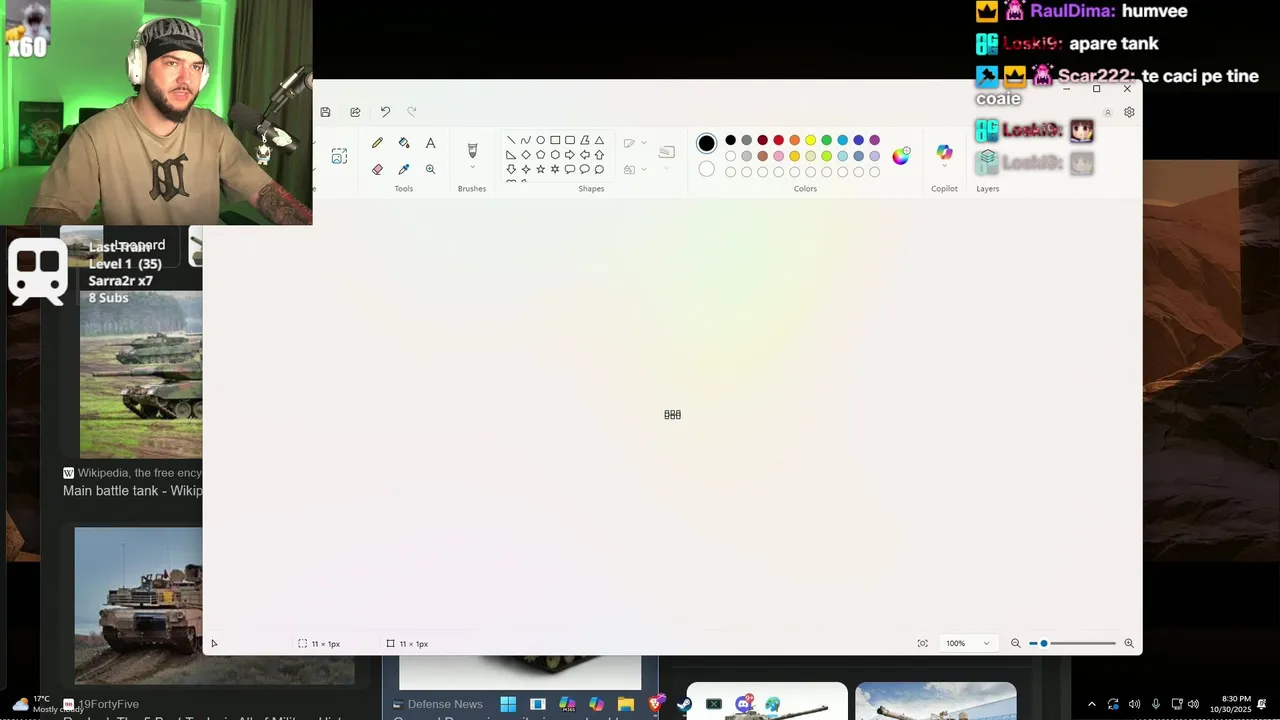1280x720 pixels.
Task: Undo the last action in Paint
Action: pyautogui.click(x=385, y=112)
